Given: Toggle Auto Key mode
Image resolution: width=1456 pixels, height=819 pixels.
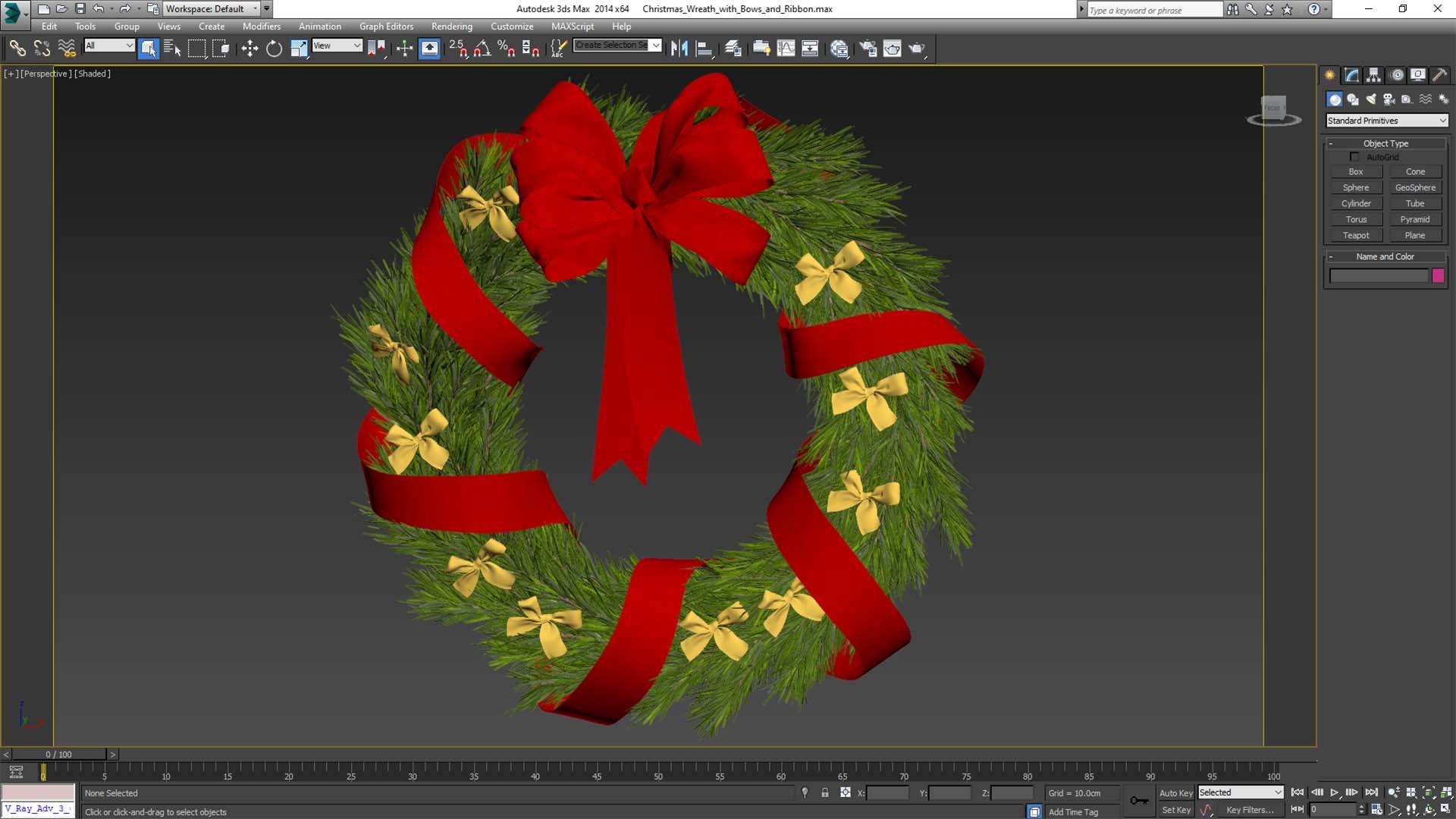Looking at the screenshot, I should pos(1175,793).
